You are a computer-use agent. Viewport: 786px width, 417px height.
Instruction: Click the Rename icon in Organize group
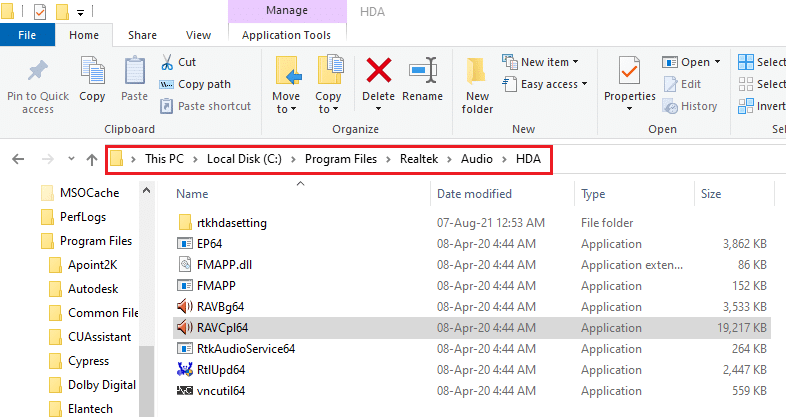422,70
